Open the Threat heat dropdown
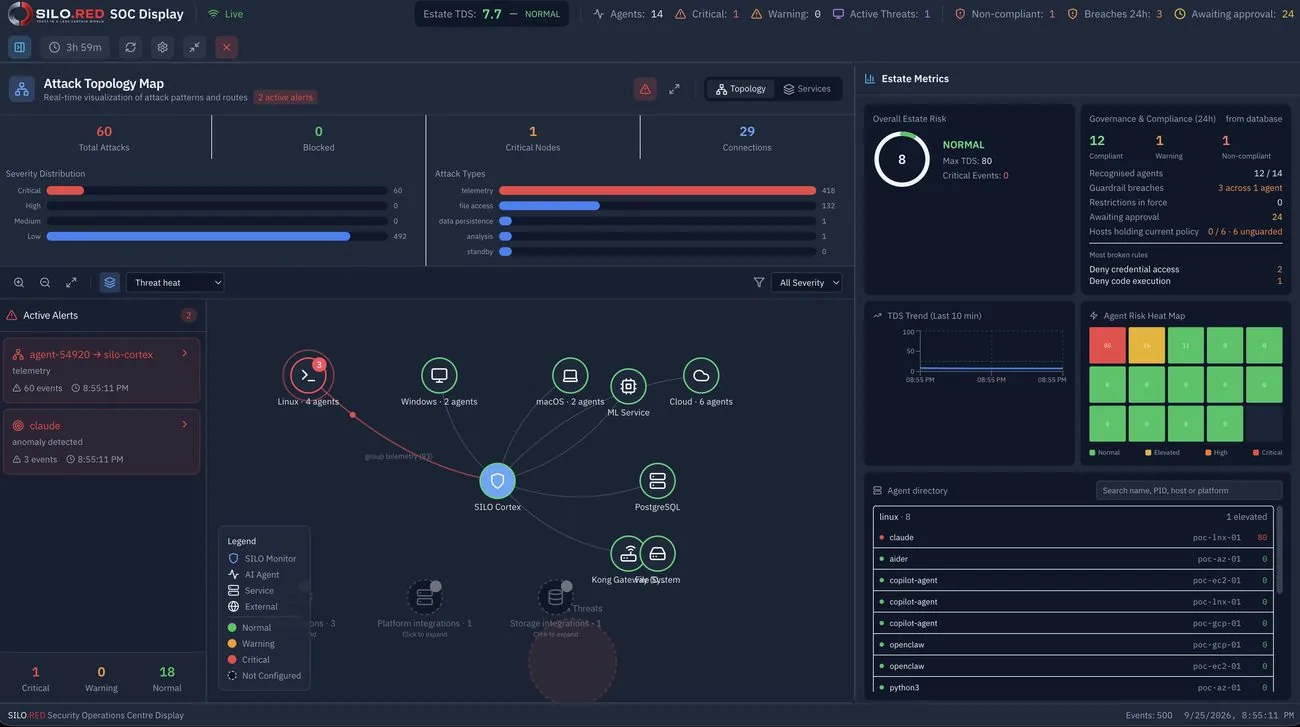 (175, 283)
